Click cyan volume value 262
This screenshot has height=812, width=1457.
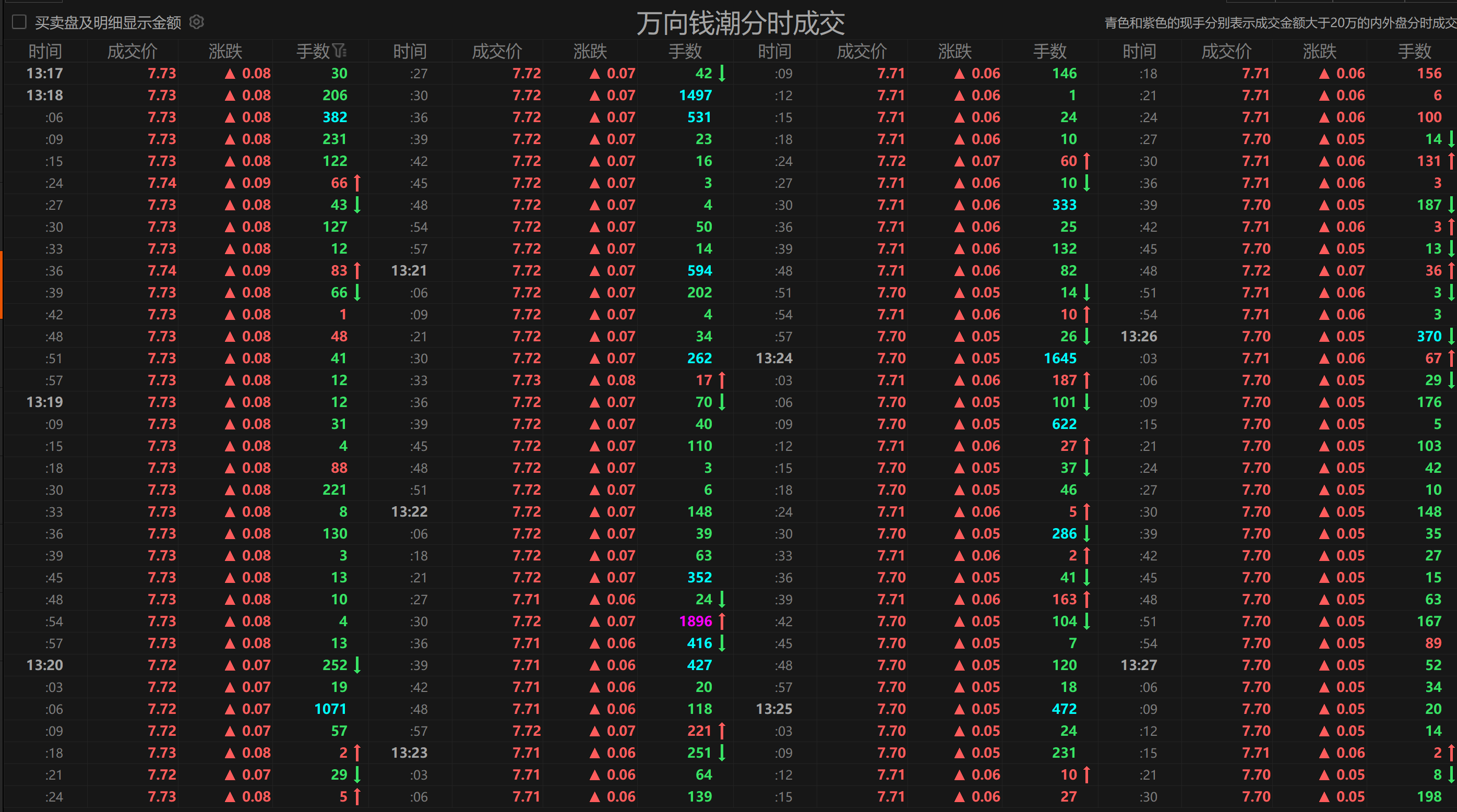coord(700,358)
